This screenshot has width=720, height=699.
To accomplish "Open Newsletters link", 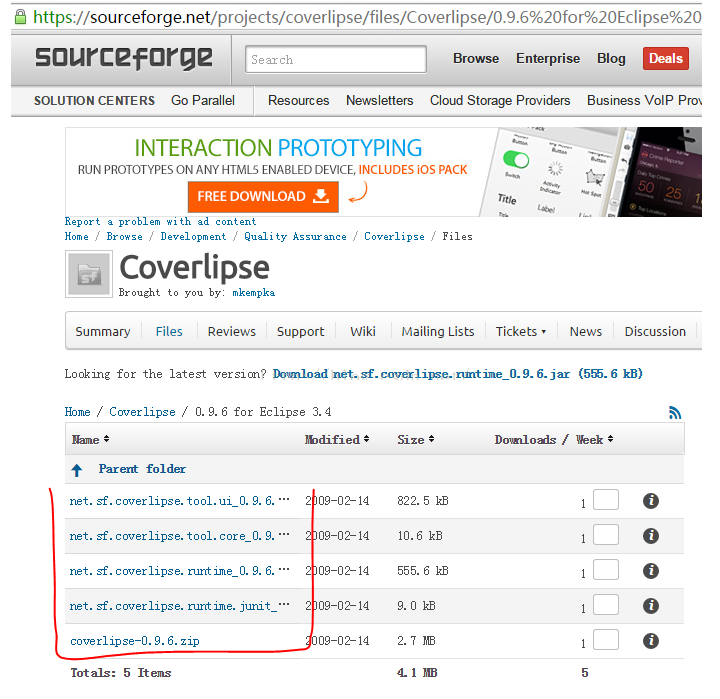I will (380, 101).
